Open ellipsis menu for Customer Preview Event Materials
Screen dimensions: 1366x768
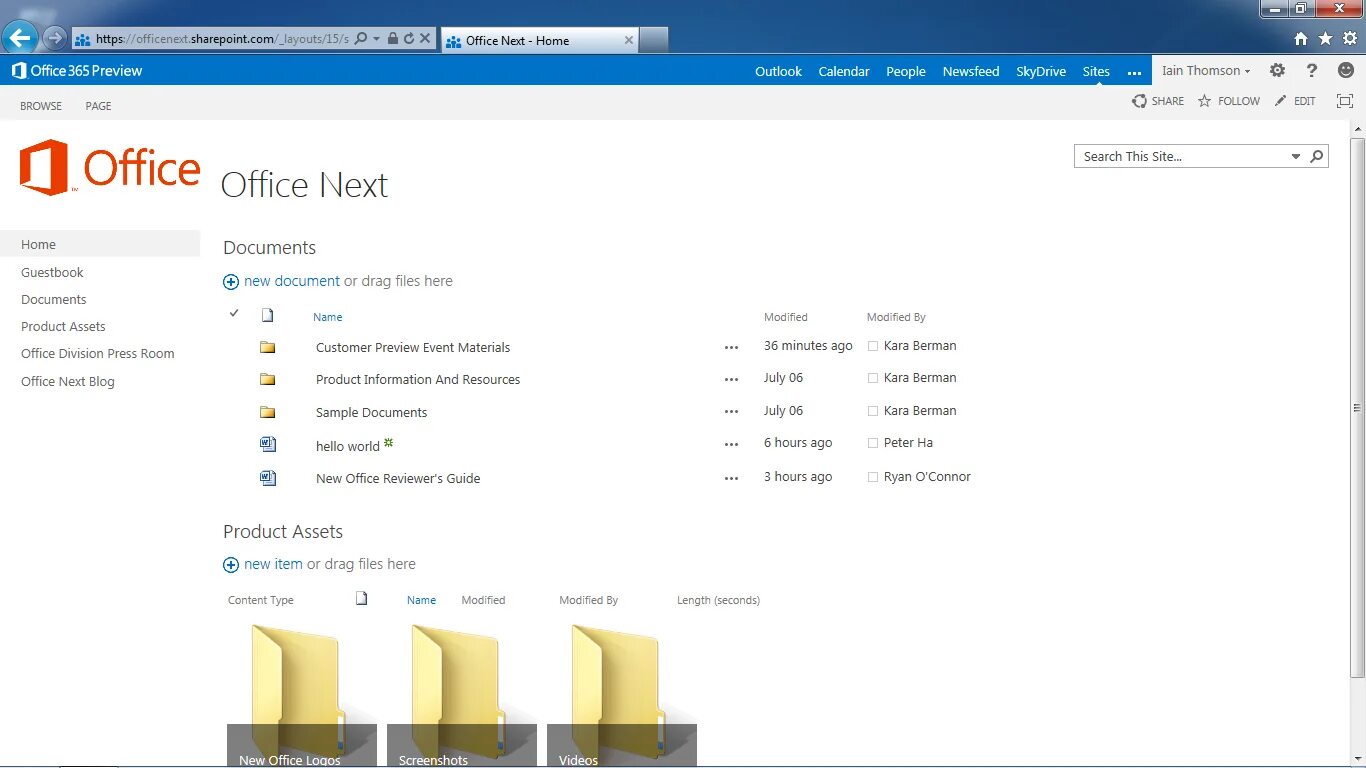[731, 348]
